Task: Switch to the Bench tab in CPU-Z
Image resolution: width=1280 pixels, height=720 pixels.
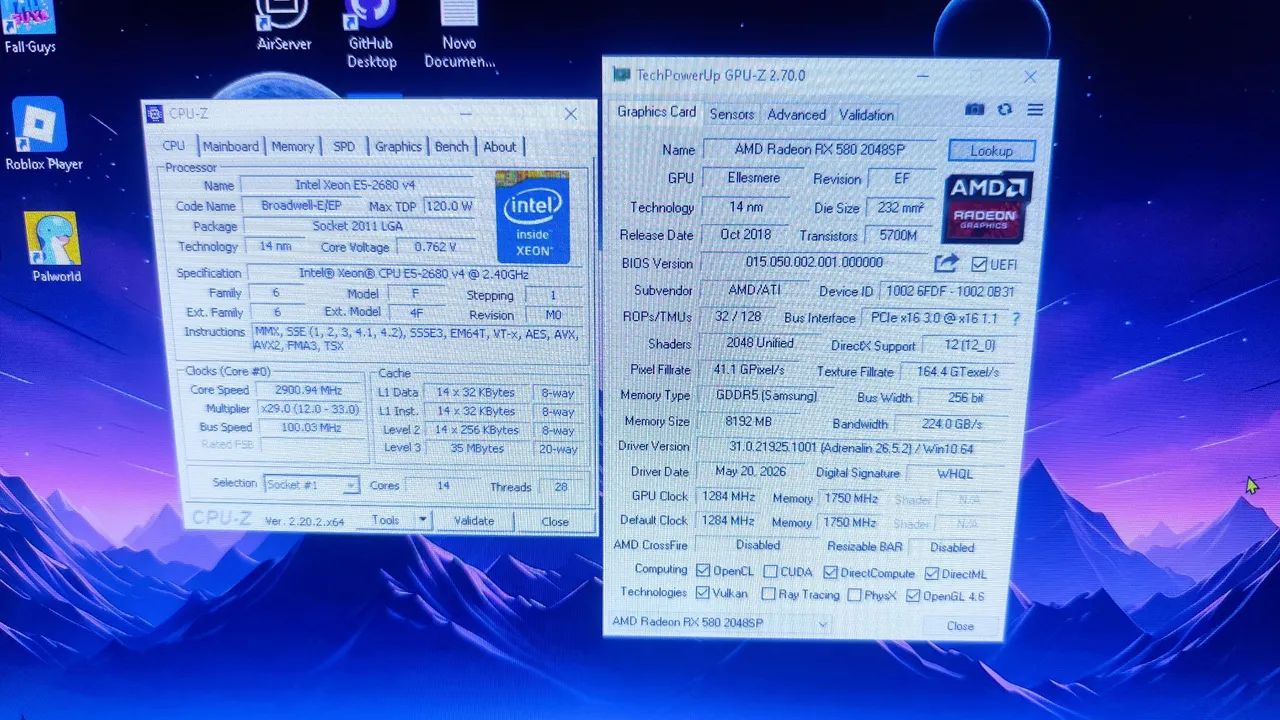Action: 451,146
